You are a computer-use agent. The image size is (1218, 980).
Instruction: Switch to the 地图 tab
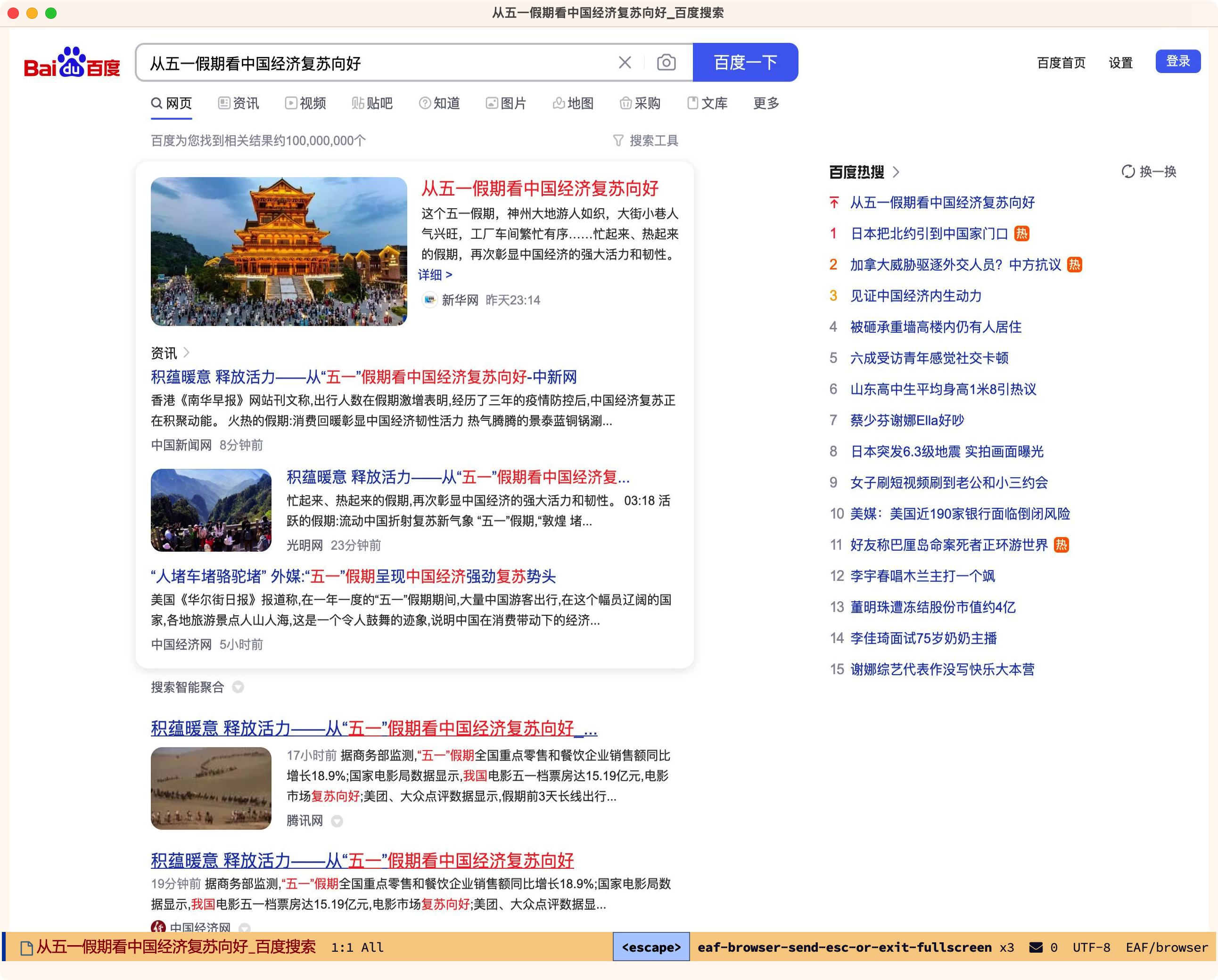click(x=573, y=103)
